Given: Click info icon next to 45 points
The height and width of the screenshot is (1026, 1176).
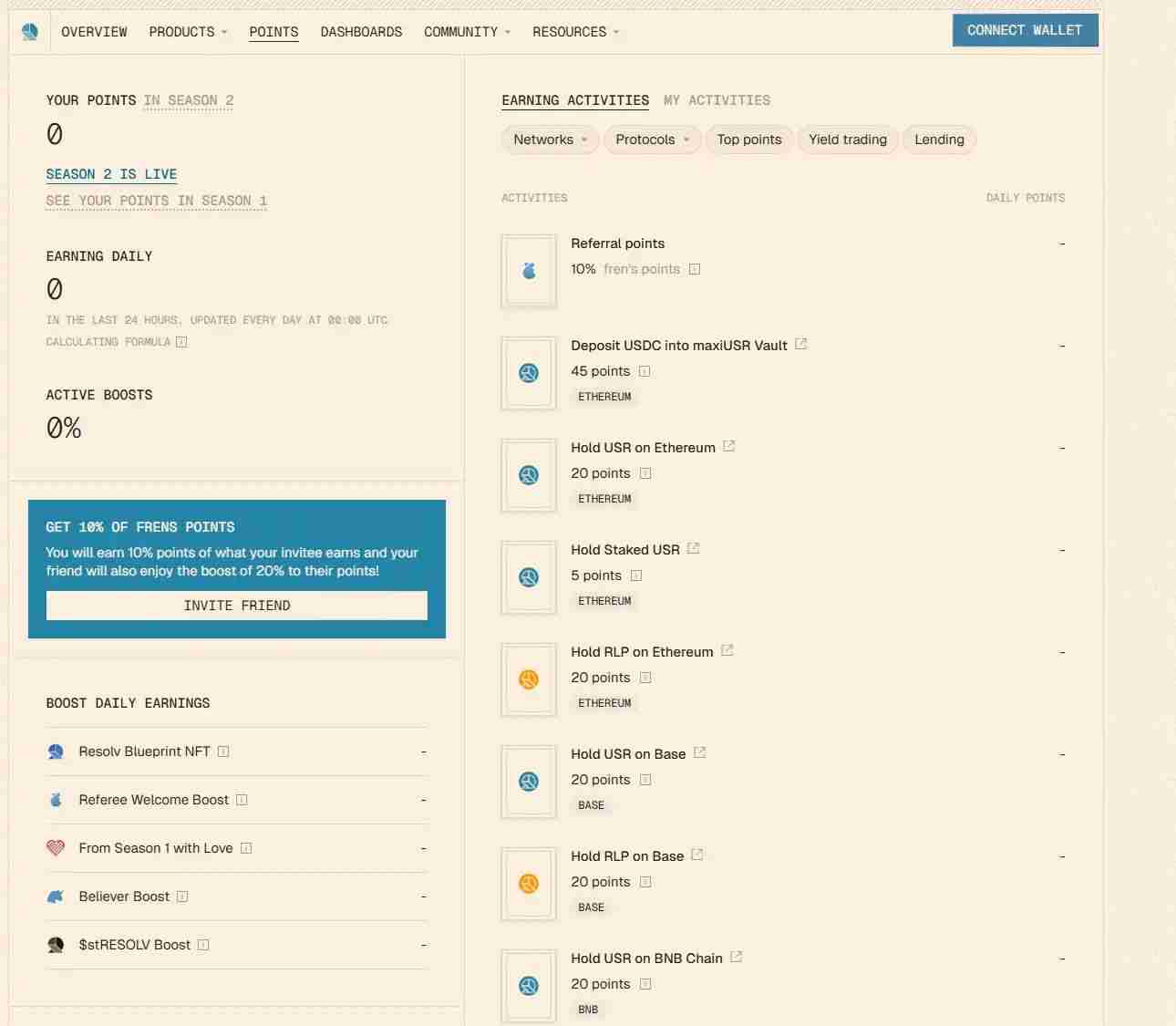Looking at the screenshot, I should [x=645, y=371].
